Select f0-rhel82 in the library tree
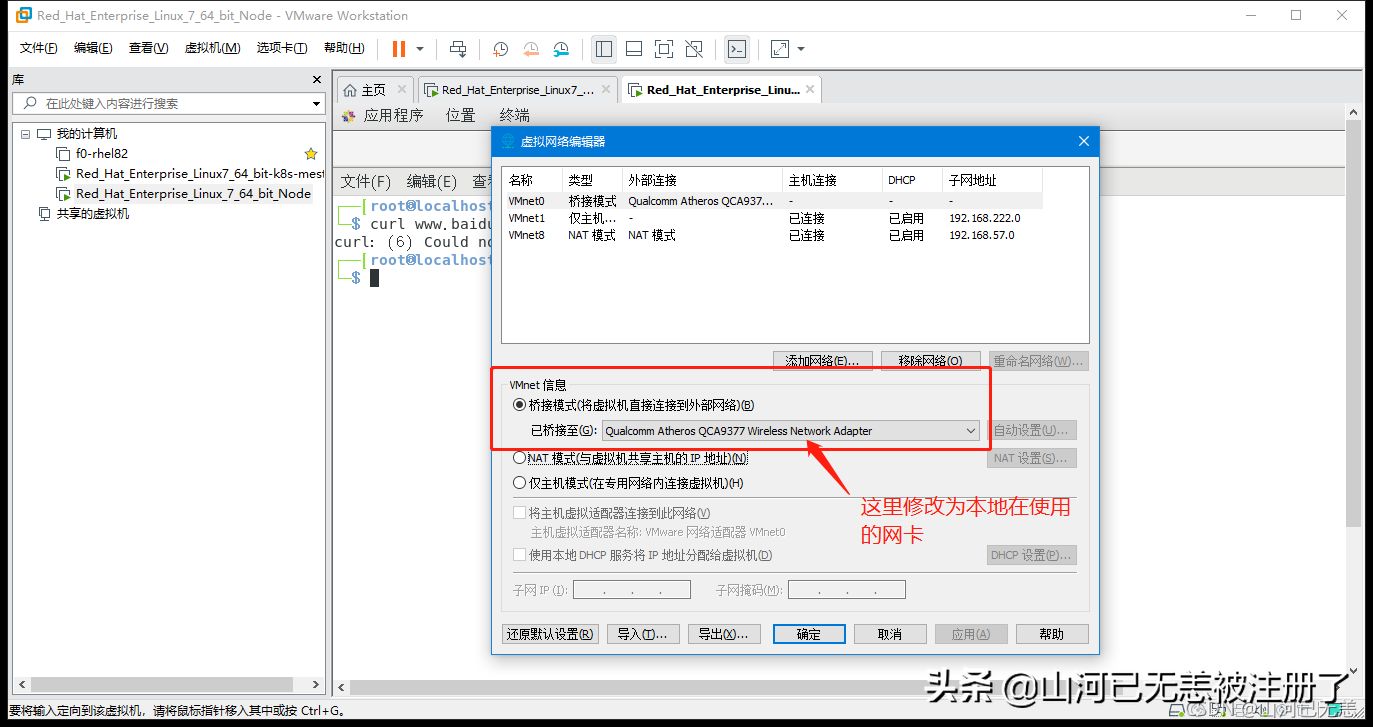The image size is (1373, 727). 102,154
